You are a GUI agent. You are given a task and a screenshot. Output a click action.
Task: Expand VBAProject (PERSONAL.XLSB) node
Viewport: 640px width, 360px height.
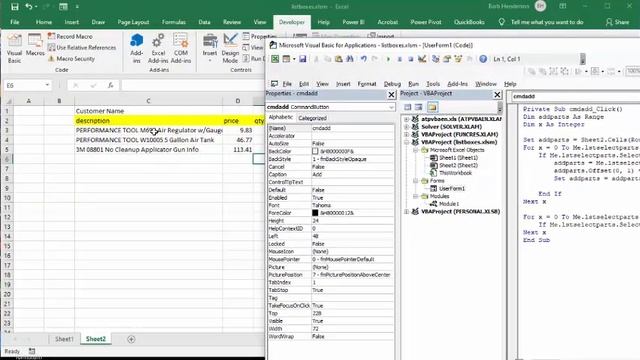(407, 211)
